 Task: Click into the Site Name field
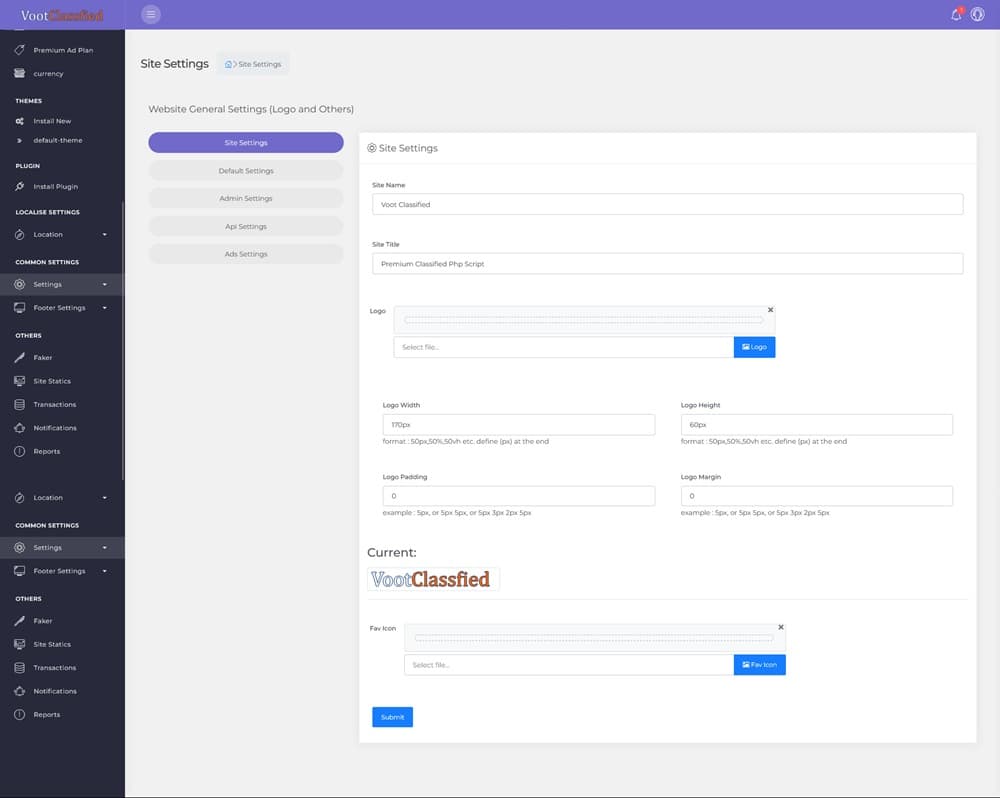(x=667, y=204)
